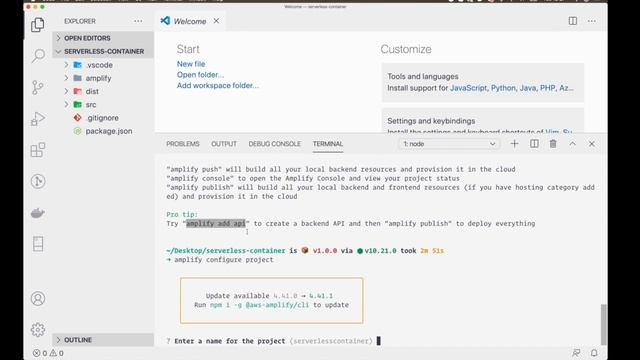
Task: Expand the amplify folder
Action: click(x=103, y=78)
